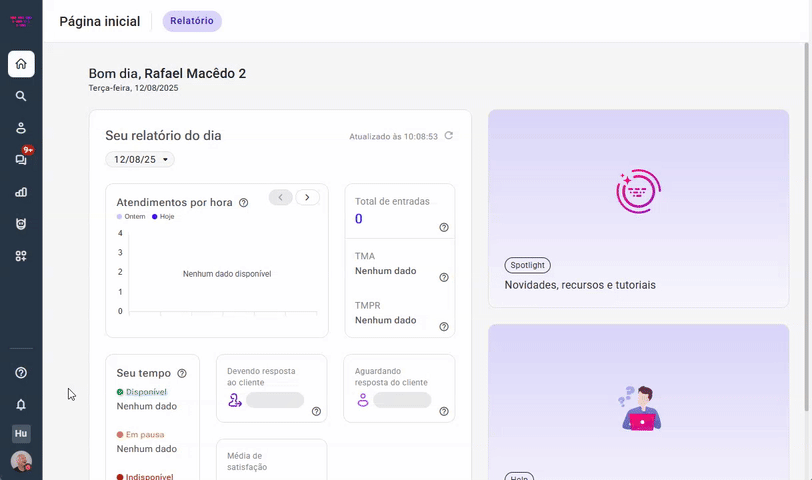Open the contacts person icon in the sidebar
This screenshot has height=480, width=812.
click(x=21, y=128)
